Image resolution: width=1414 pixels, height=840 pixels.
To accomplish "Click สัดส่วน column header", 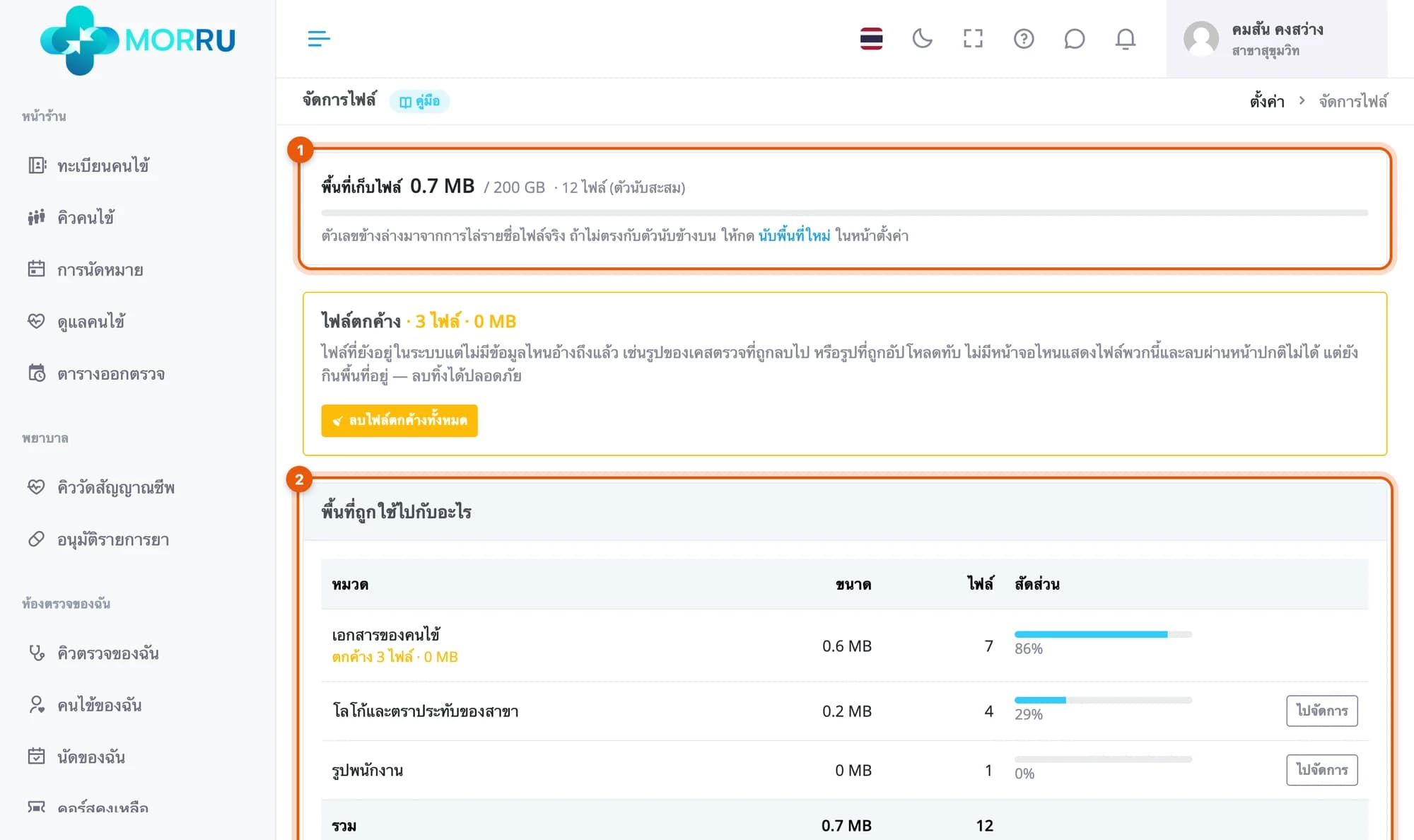I will pos(1037,584).
